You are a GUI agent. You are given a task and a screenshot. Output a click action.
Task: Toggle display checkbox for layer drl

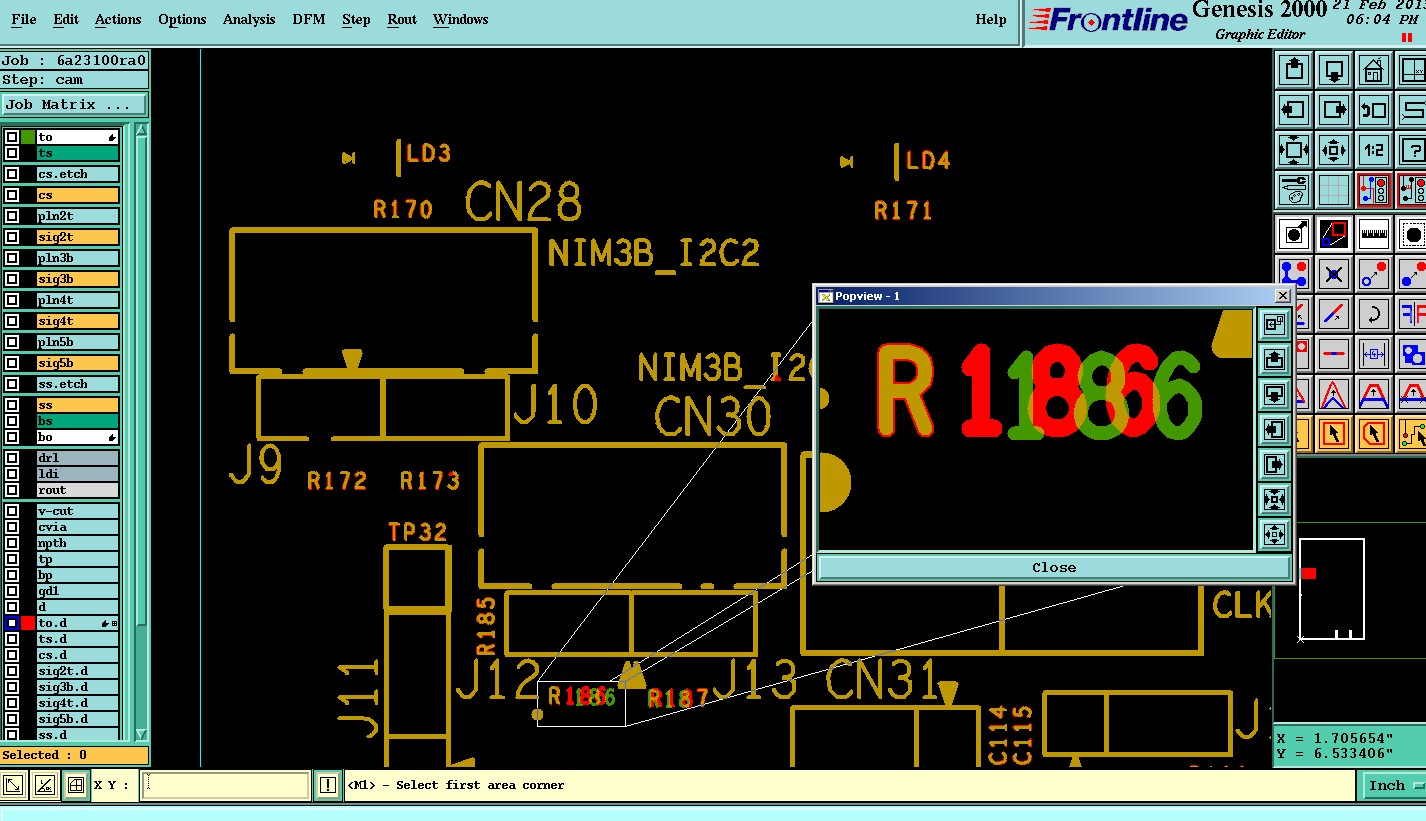(x=12, y=458)
